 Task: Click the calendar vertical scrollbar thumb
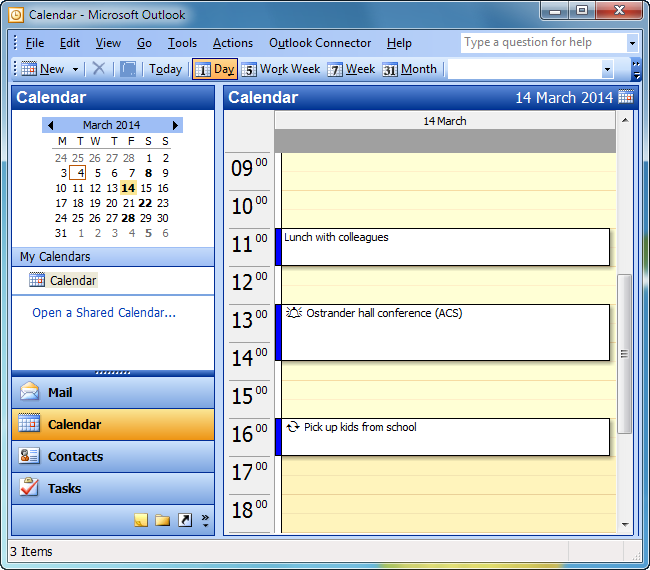(x=624, y=354)
